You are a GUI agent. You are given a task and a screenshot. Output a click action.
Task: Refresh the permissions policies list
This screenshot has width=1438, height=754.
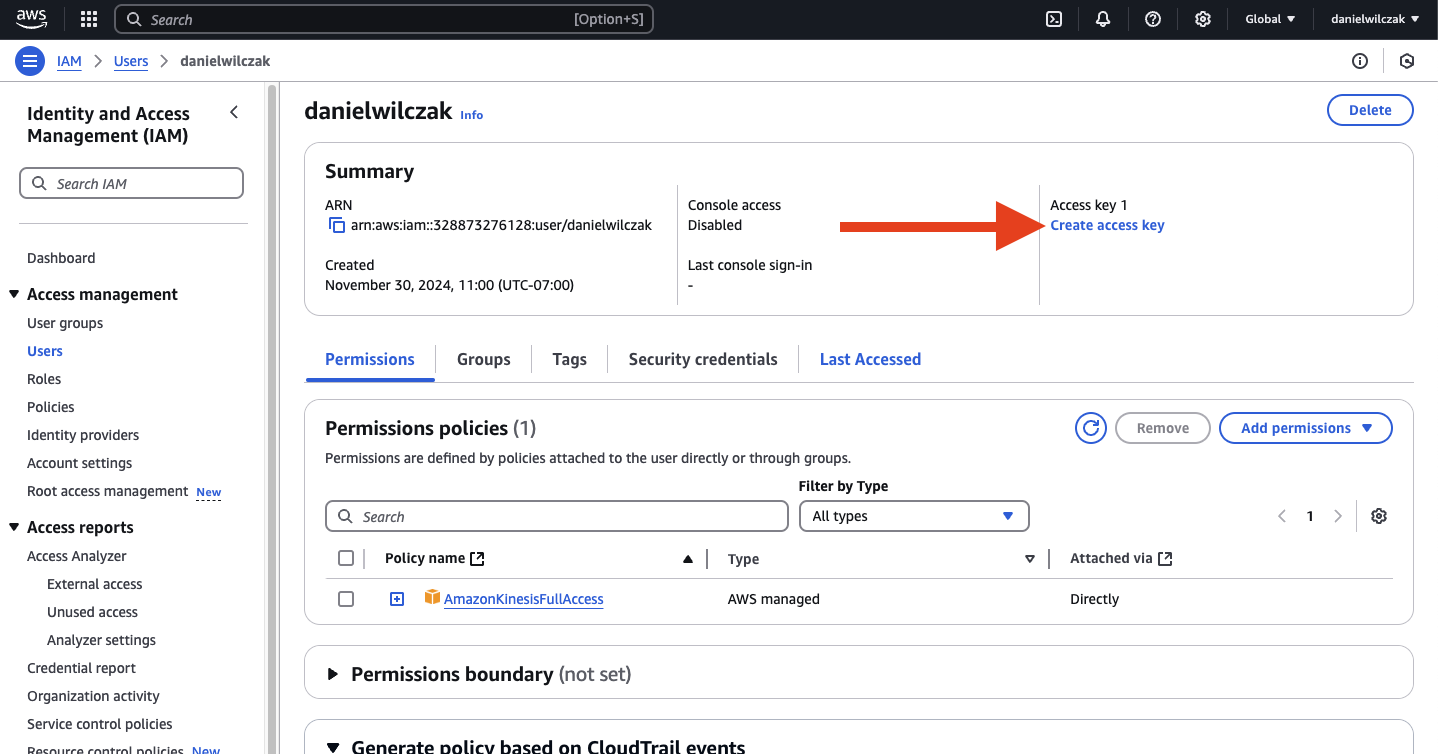pyautogui.click(x=1090, y=428)
